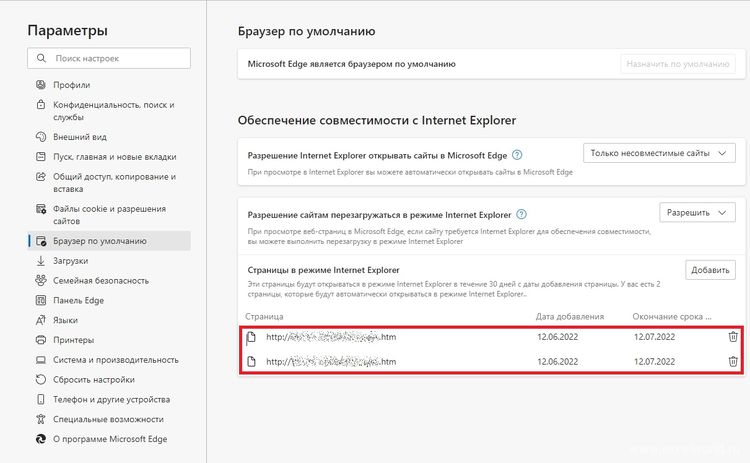Open Специальные возможности settings
Viewport: 750px width, 463px height.
point(109,419)
